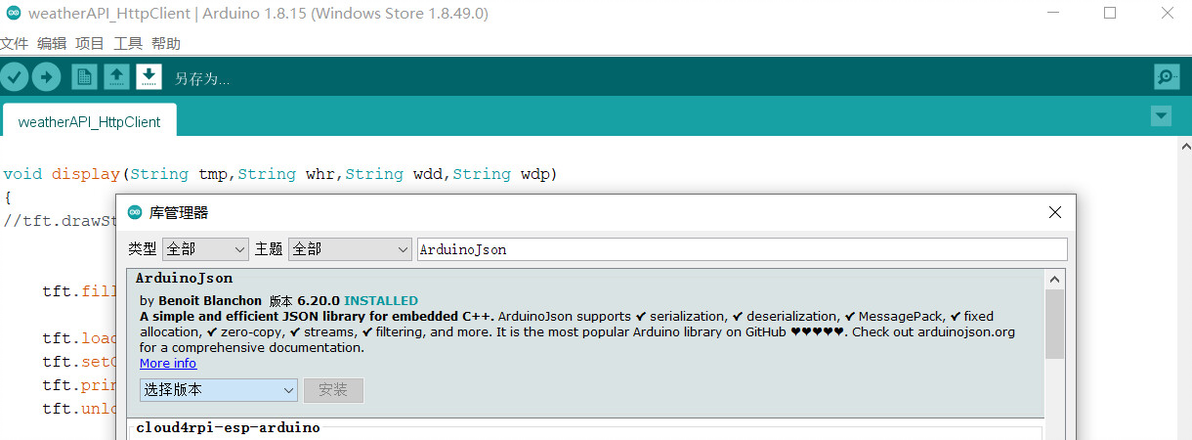1192x440 pixels.
Task: Expand the 类型 type dropdown
Action: click(205, 249)
